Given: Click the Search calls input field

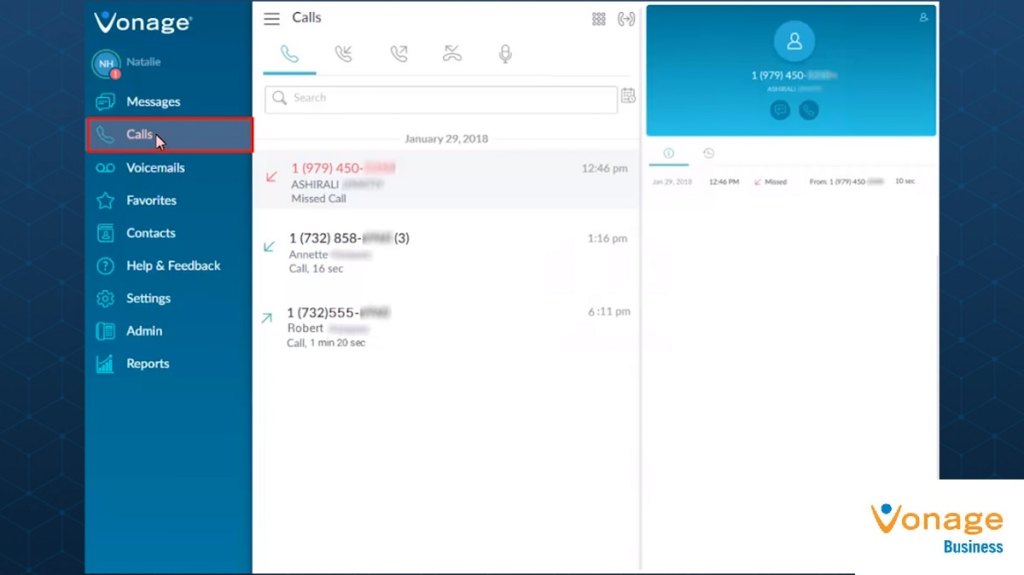Looking at the screenshot, I should 440,98.
